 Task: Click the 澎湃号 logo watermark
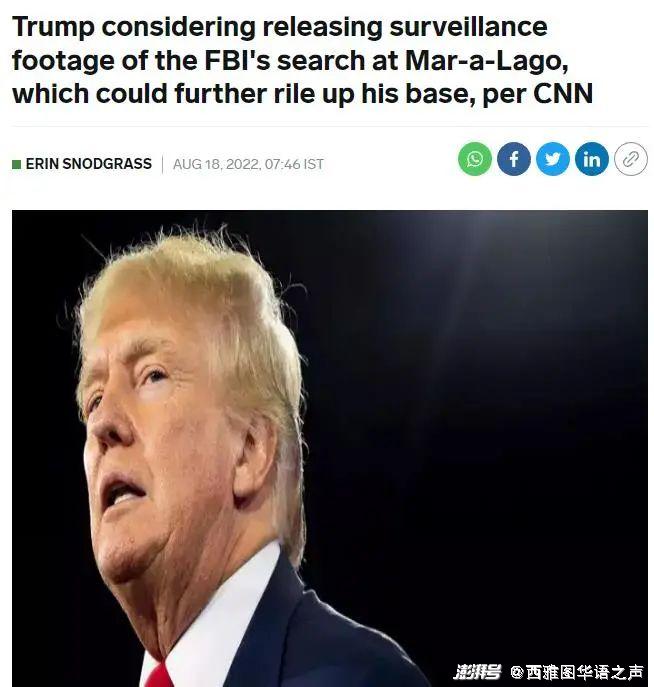[x=478, y=671]
